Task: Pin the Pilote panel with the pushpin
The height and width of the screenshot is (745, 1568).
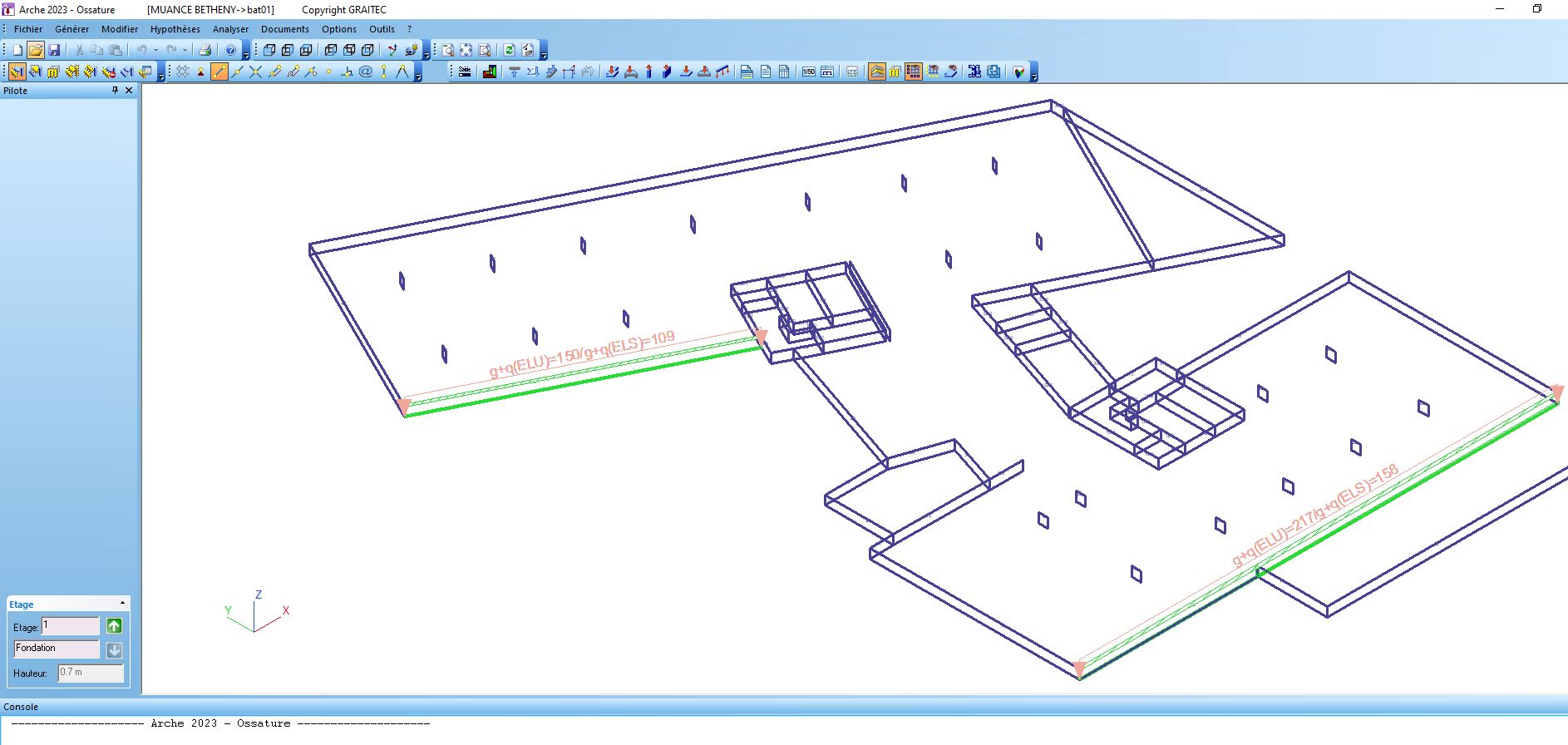Action: [115, 91]
